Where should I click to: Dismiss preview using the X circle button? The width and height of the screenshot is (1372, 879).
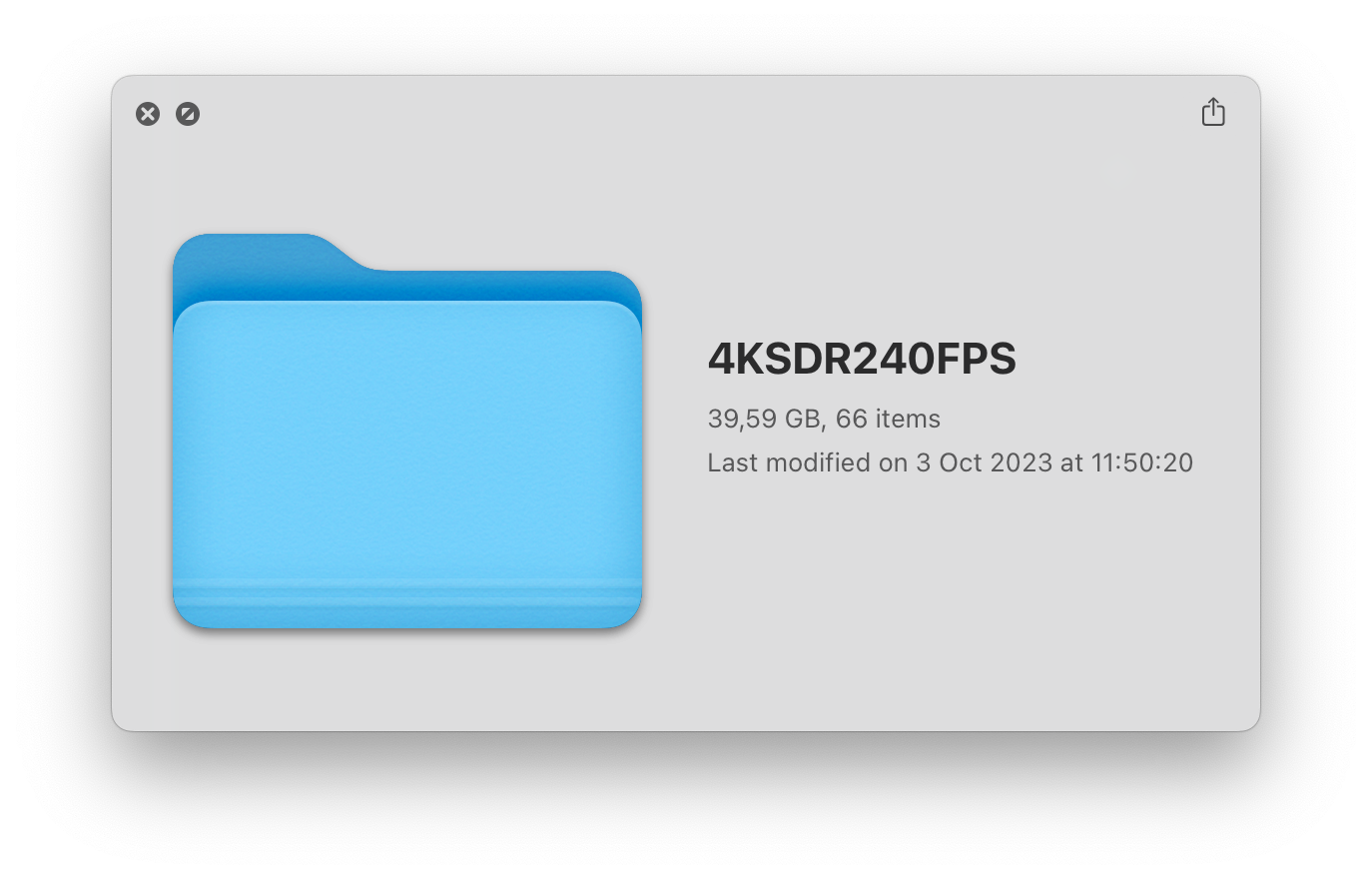[148, 114]
